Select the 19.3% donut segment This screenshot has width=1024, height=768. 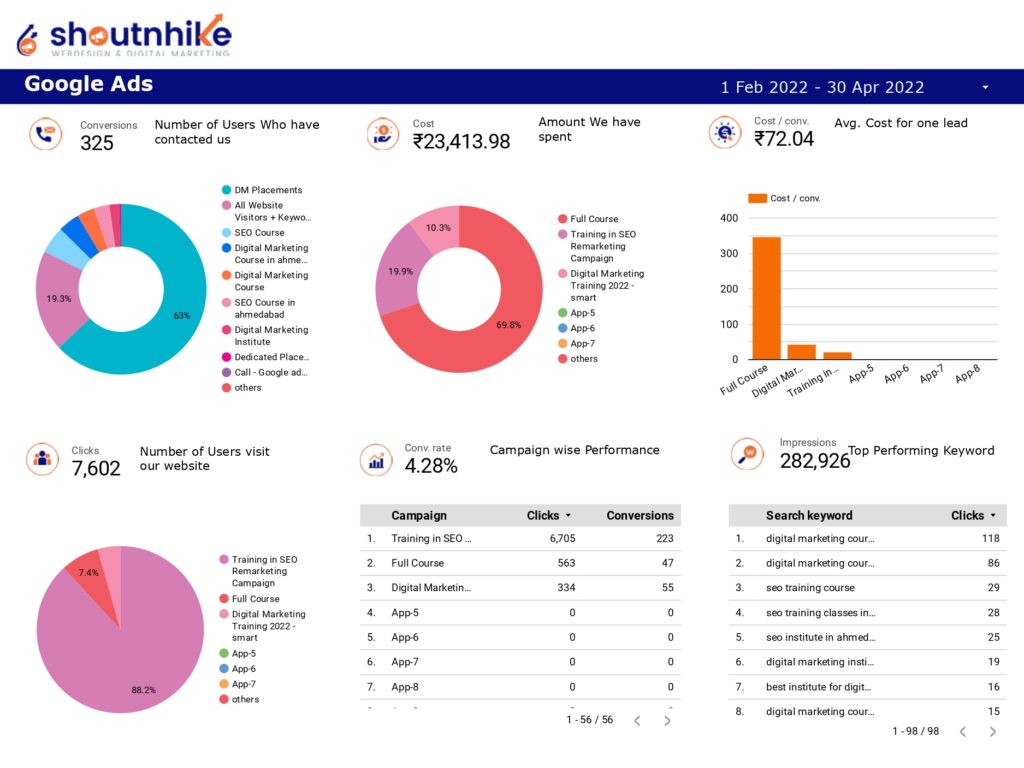tap(59, 298)
